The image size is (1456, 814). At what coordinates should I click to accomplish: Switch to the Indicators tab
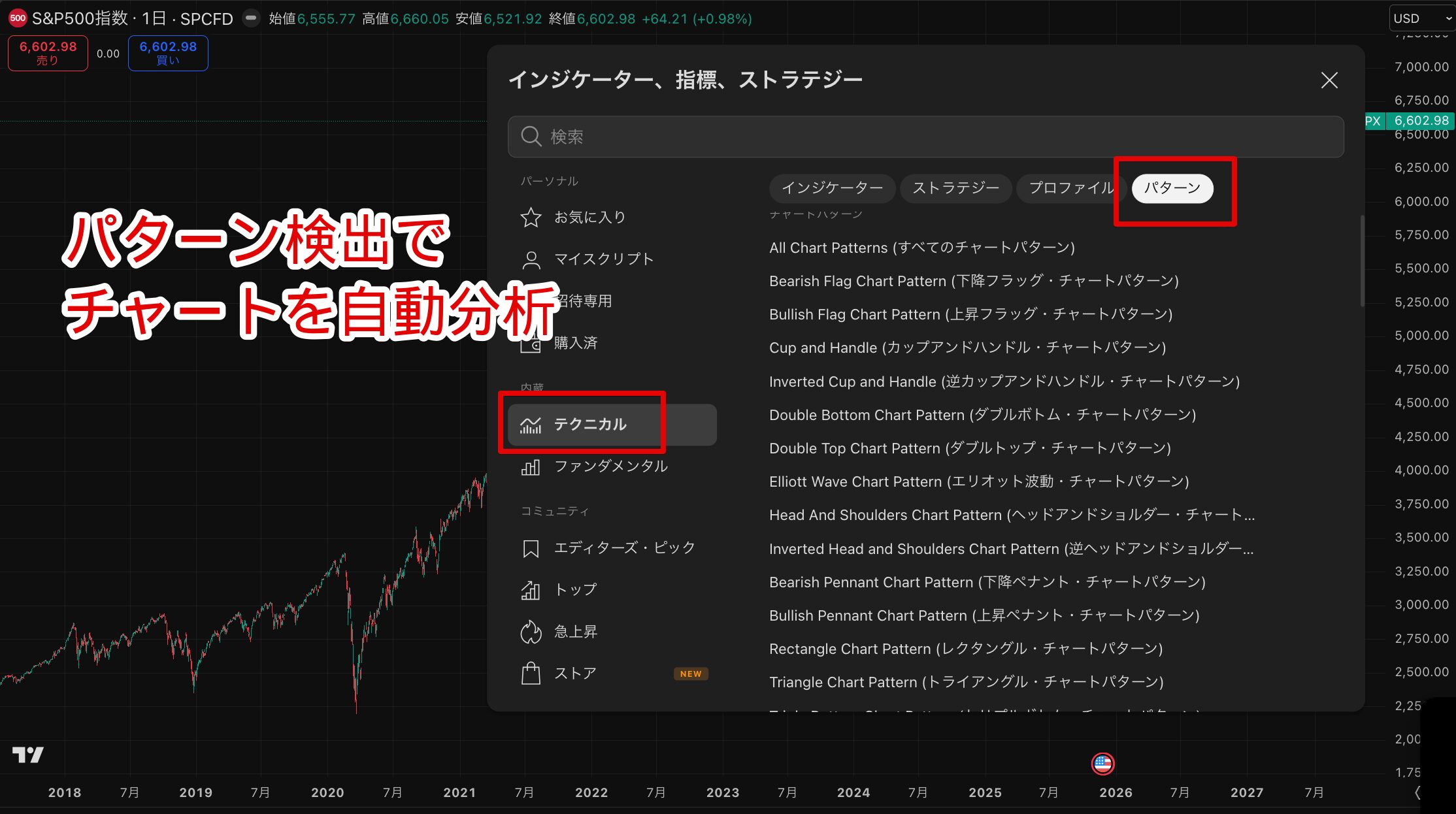(832, 188)
